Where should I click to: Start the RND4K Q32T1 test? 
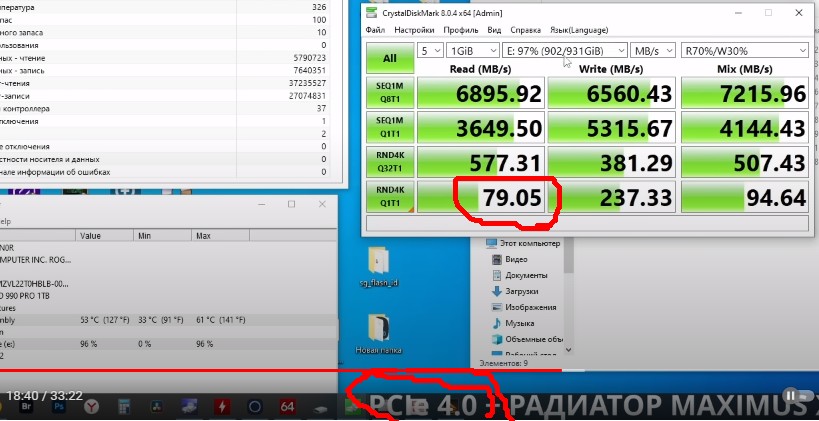(x=390, y=162)
